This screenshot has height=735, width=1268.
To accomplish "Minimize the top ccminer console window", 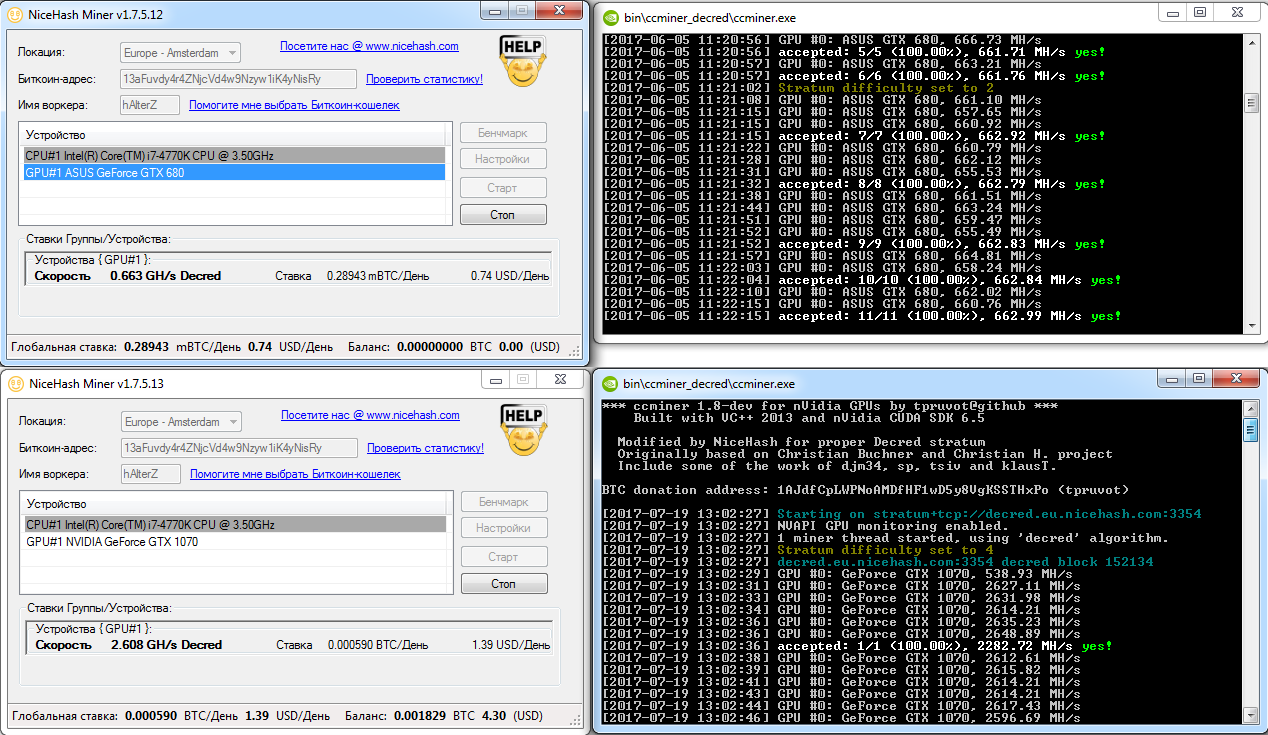I will pyautogui.click(x=1171, y=12).
